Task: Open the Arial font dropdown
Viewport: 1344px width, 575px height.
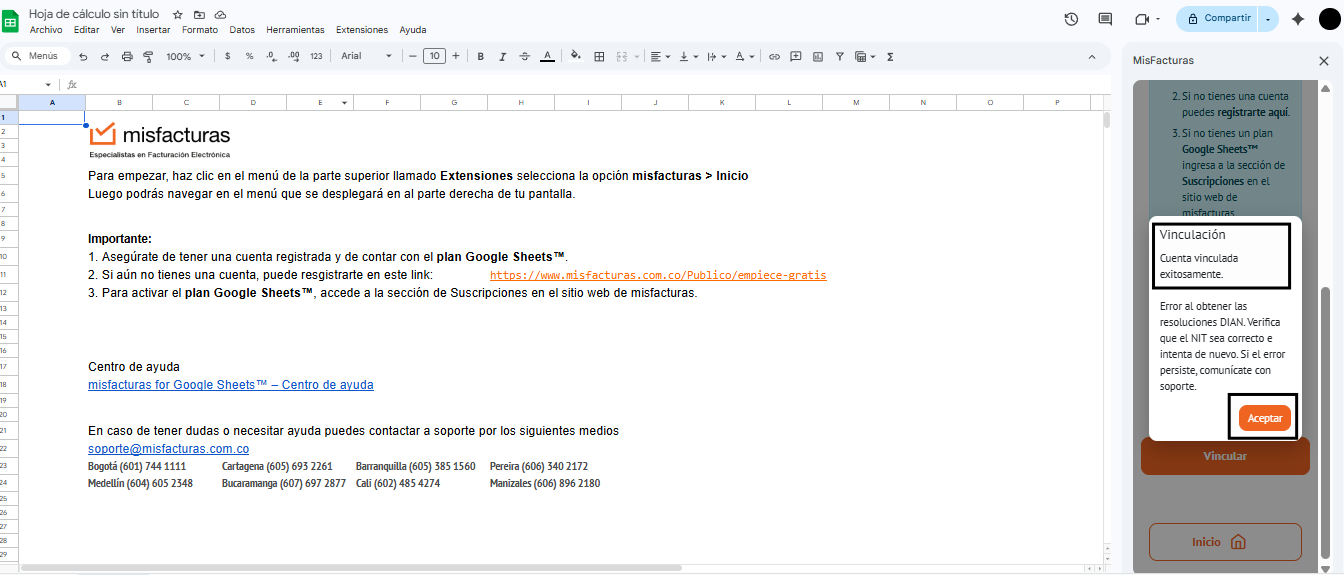Action: click(366, 57)
